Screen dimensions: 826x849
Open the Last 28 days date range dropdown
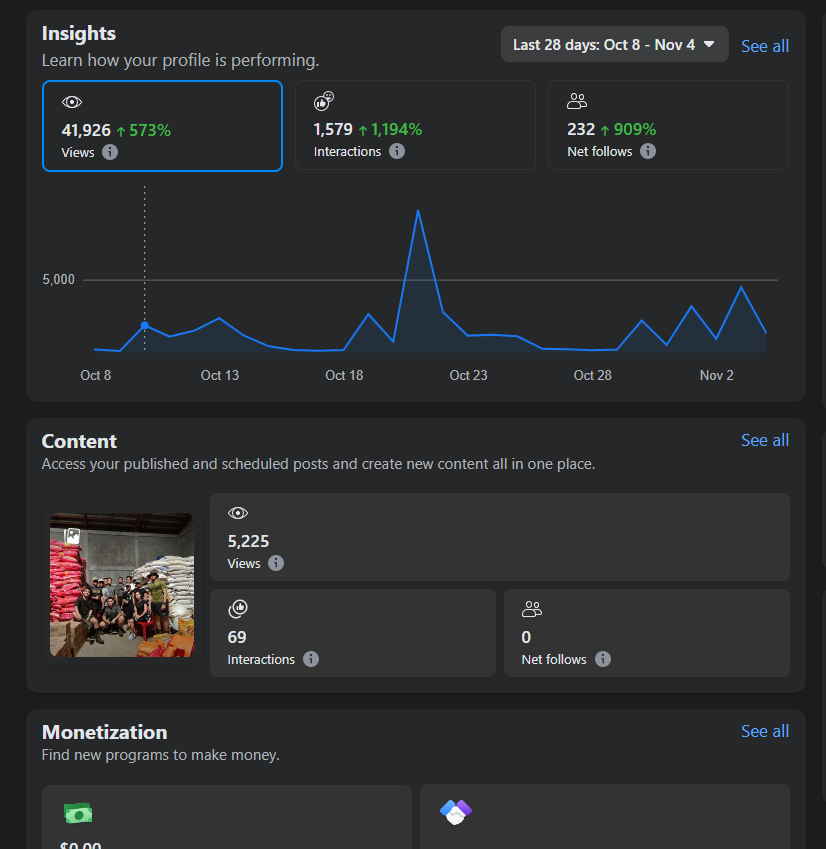click(614, 45)
